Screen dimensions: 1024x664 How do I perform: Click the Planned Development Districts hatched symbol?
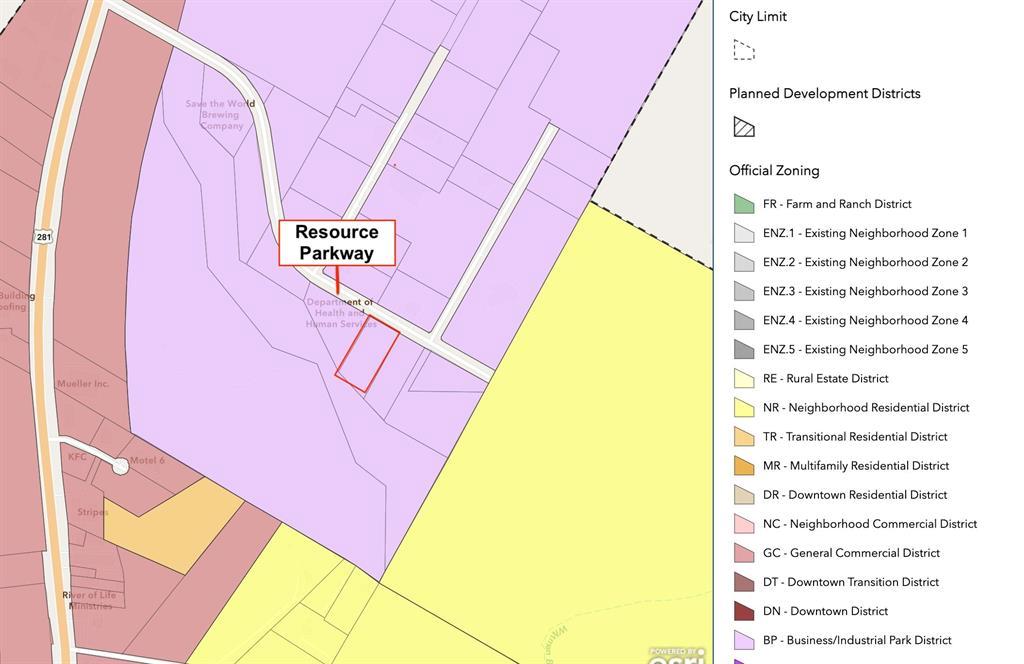(x=743, y=127)
